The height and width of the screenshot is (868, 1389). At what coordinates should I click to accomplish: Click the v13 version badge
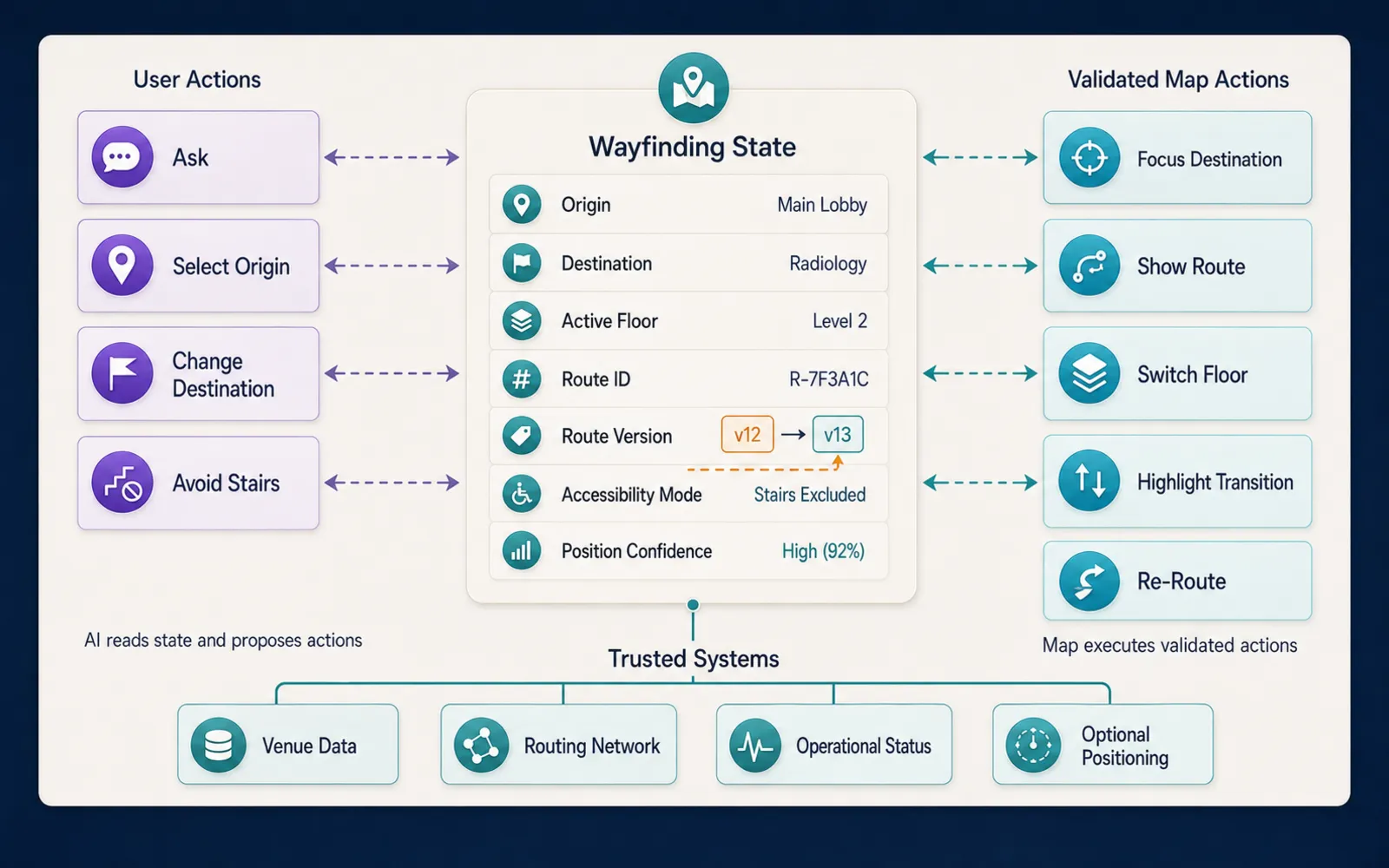point(838,434)
